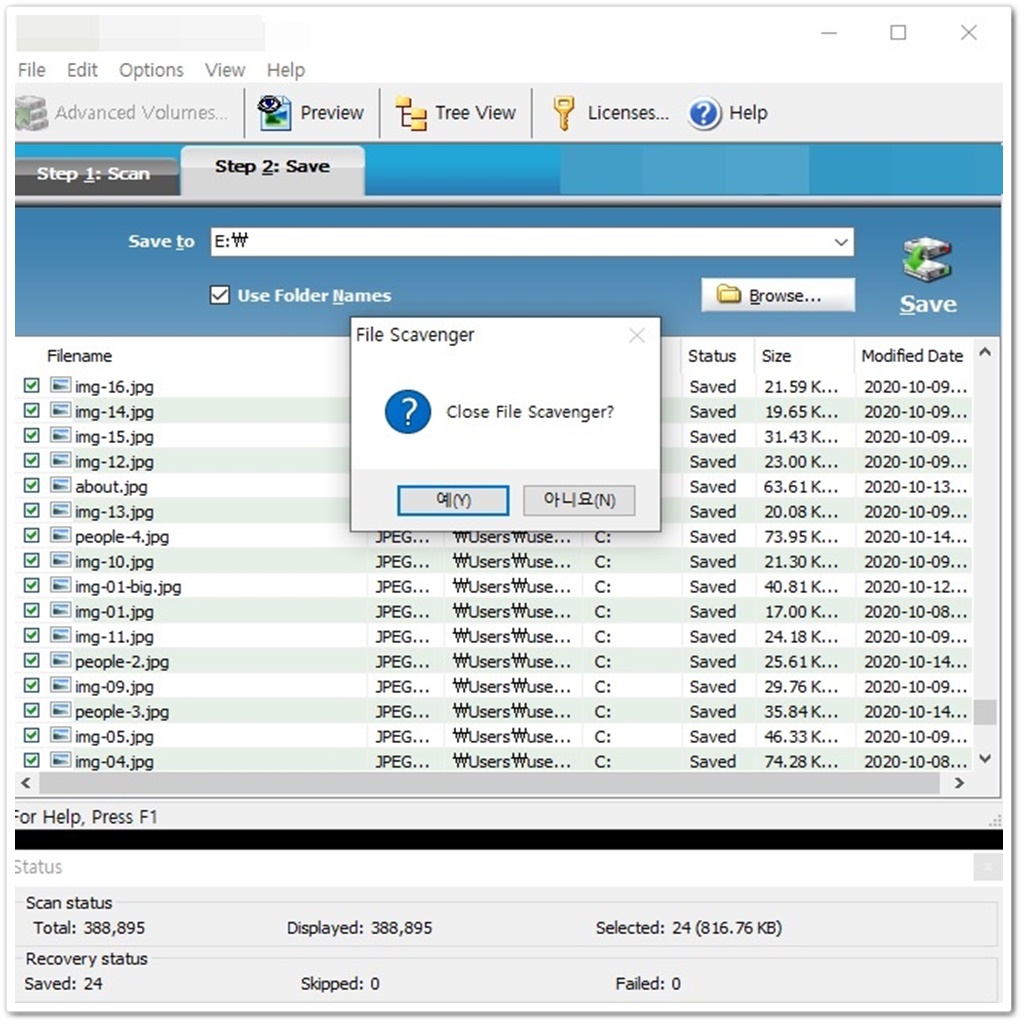
Task: Click the image file icon for img-04.jpg
Action: (x=60, y=760)
